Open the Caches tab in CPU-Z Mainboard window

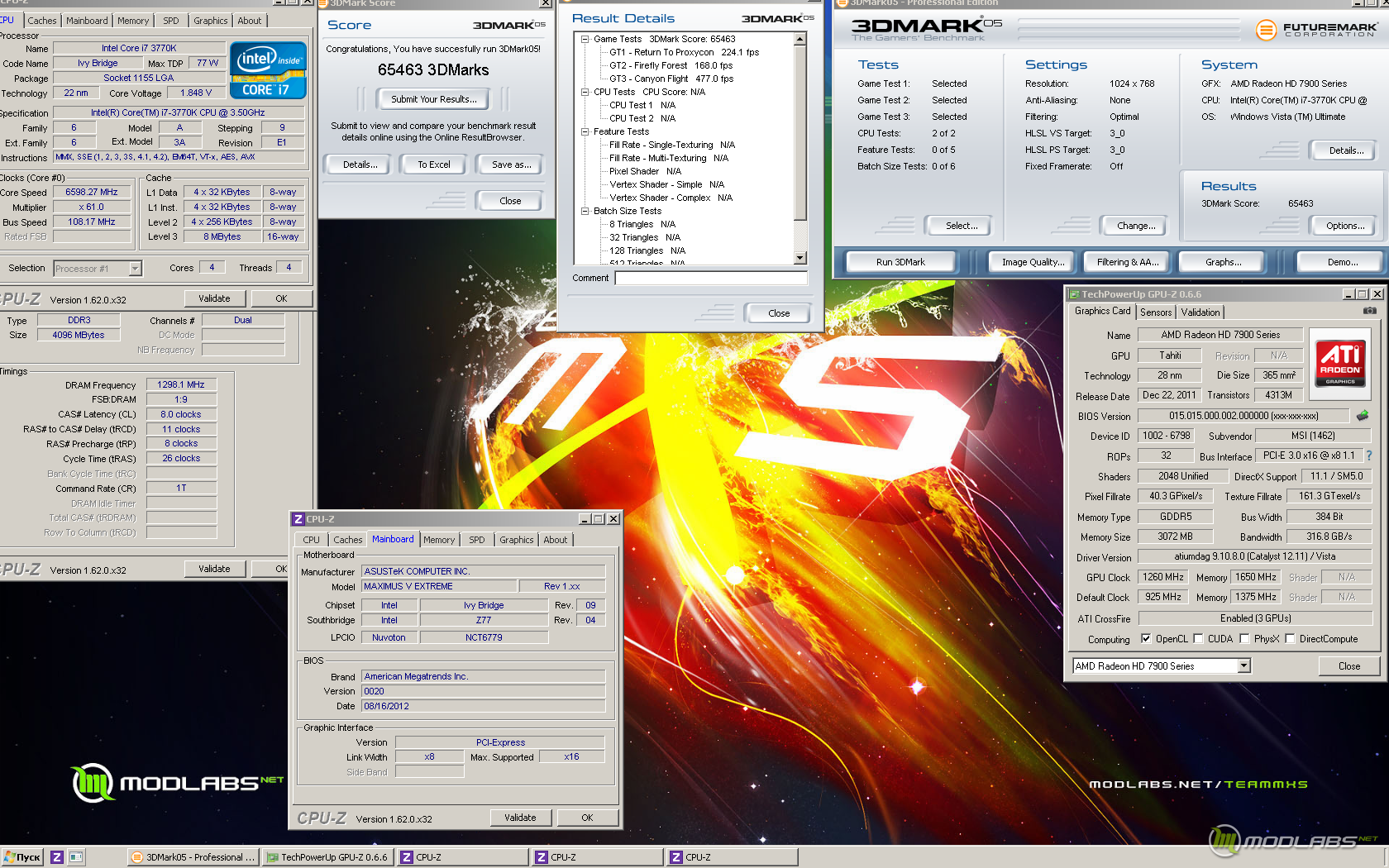coord(347,540)
